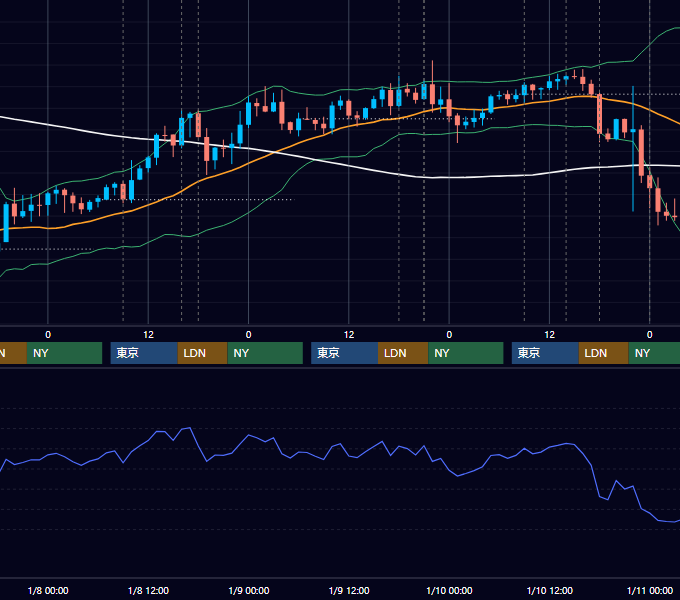Click the 1/8 00:00 date label
This screenshot has height=600, width=680.
point(48,590)
